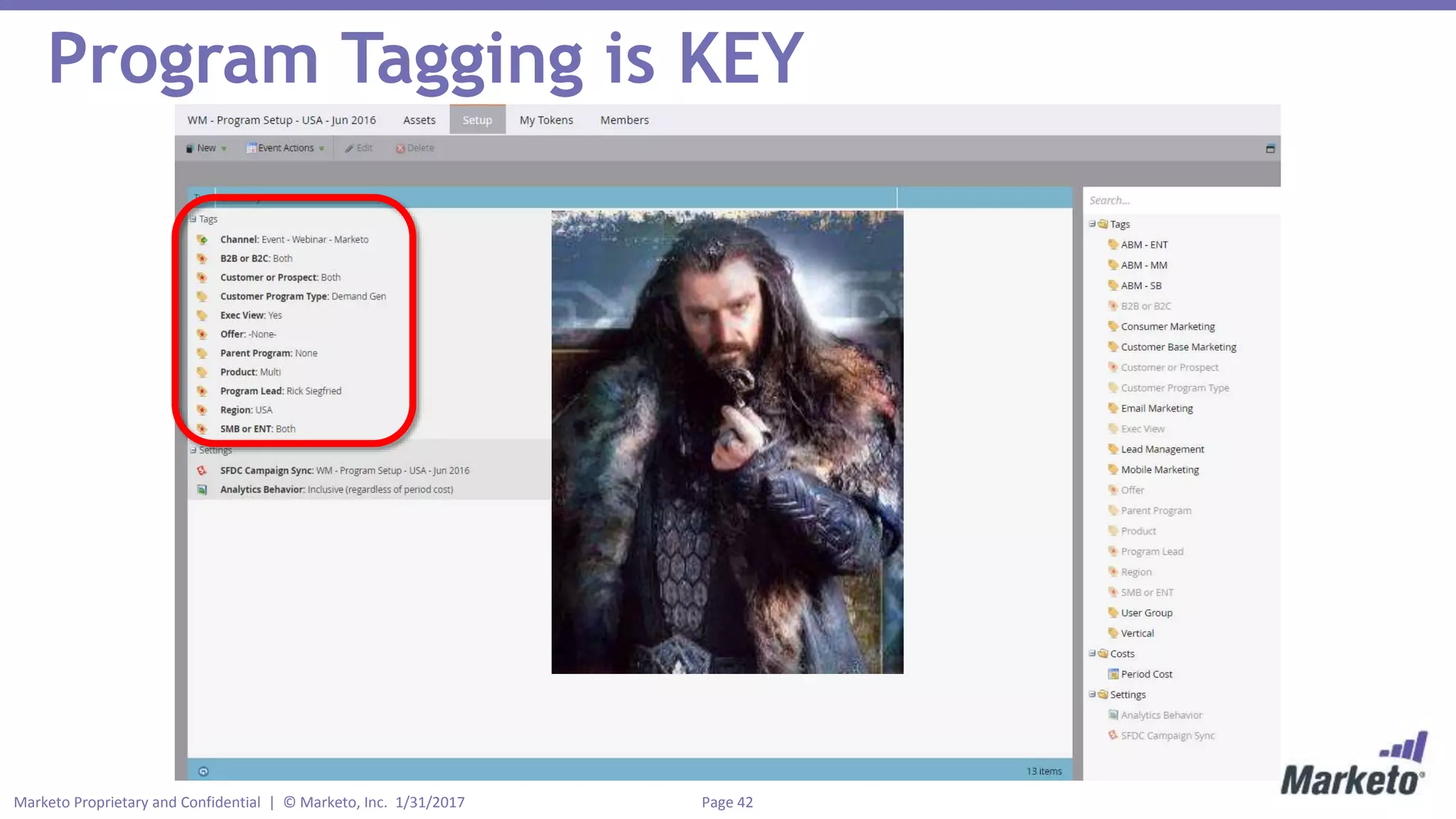Select Mobile Marketing tag in the tree

point(1160,470)
